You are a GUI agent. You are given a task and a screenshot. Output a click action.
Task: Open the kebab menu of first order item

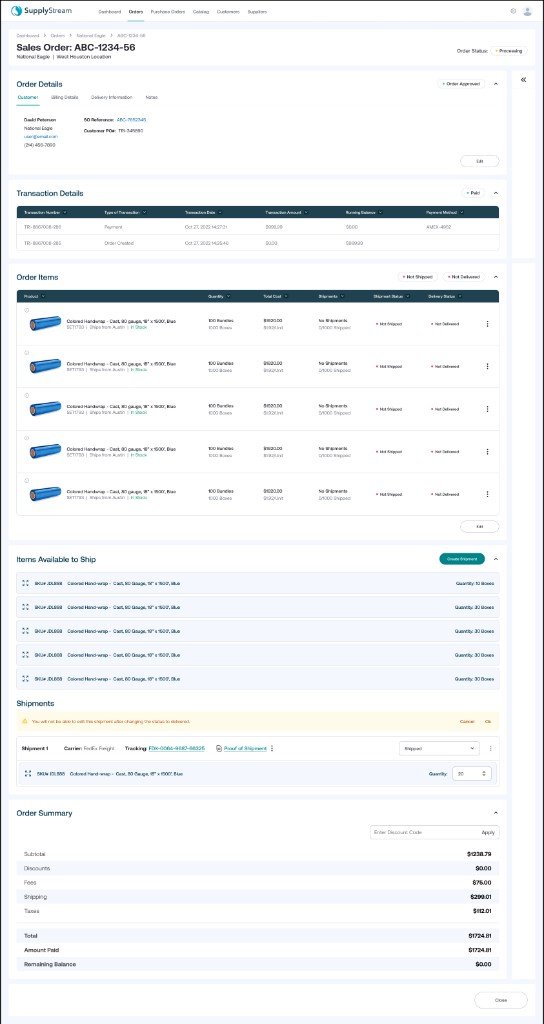pos(487,324)
